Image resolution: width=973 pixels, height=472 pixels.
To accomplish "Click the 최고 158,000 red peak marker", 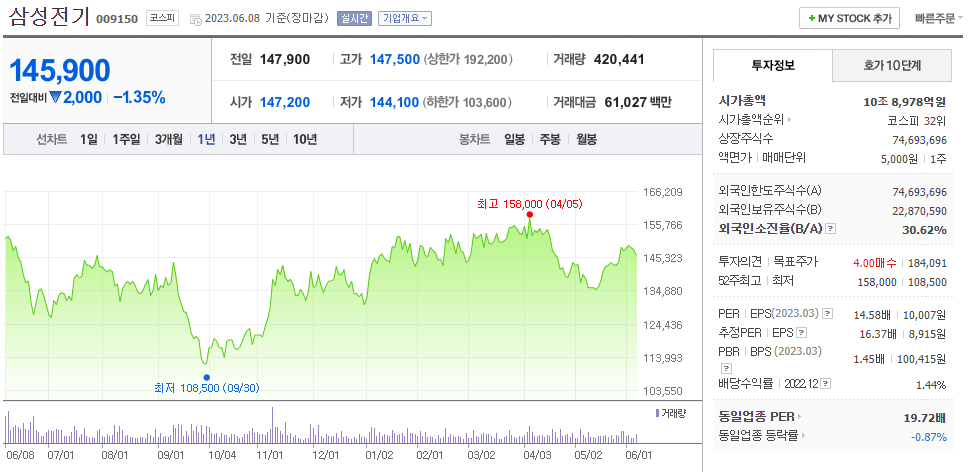I will click(x=529, y=215).
